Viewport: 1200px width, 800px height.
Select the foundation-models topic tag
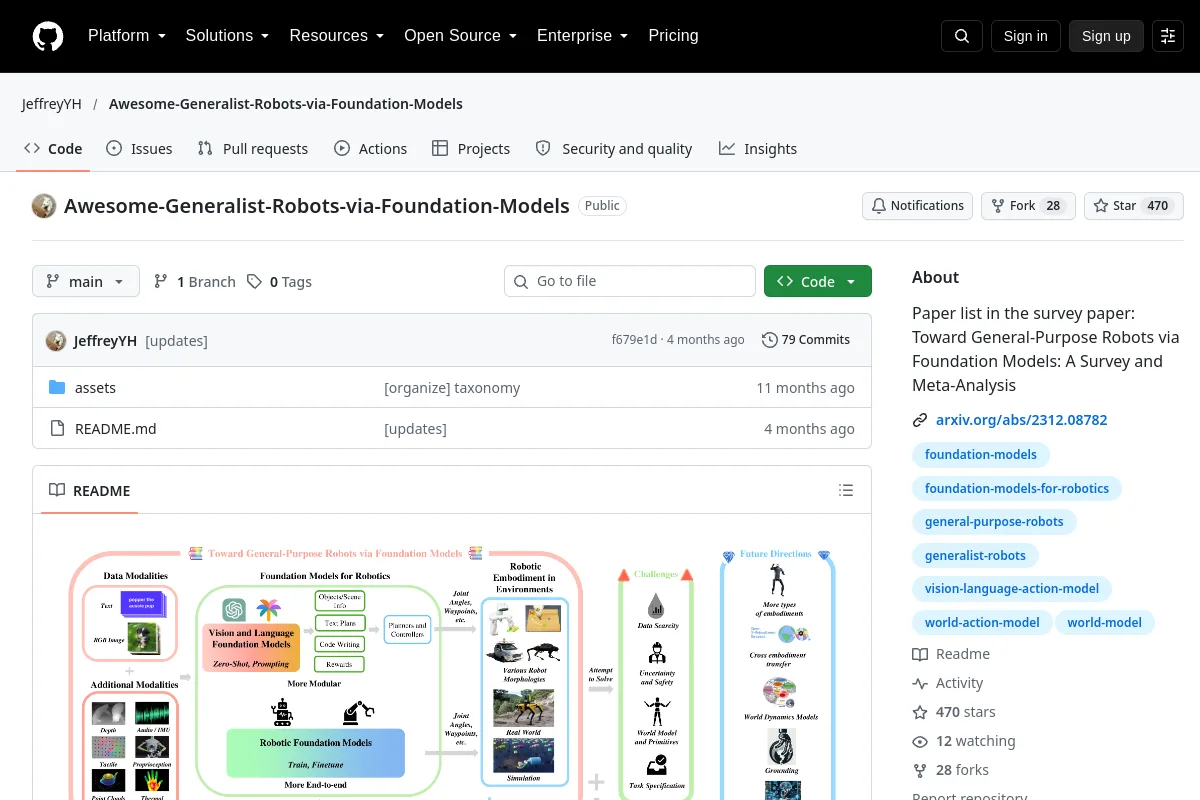point(981,455)
